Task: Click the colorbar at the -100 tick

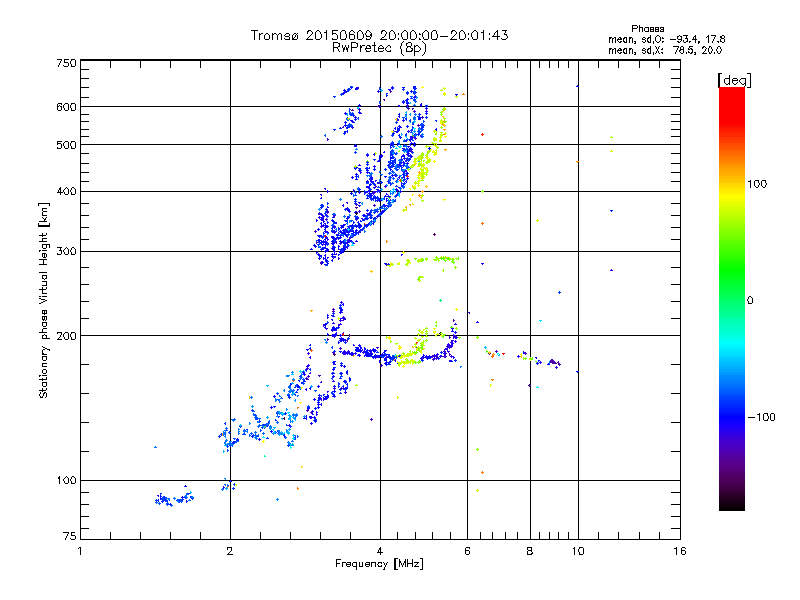Action: 732,417
